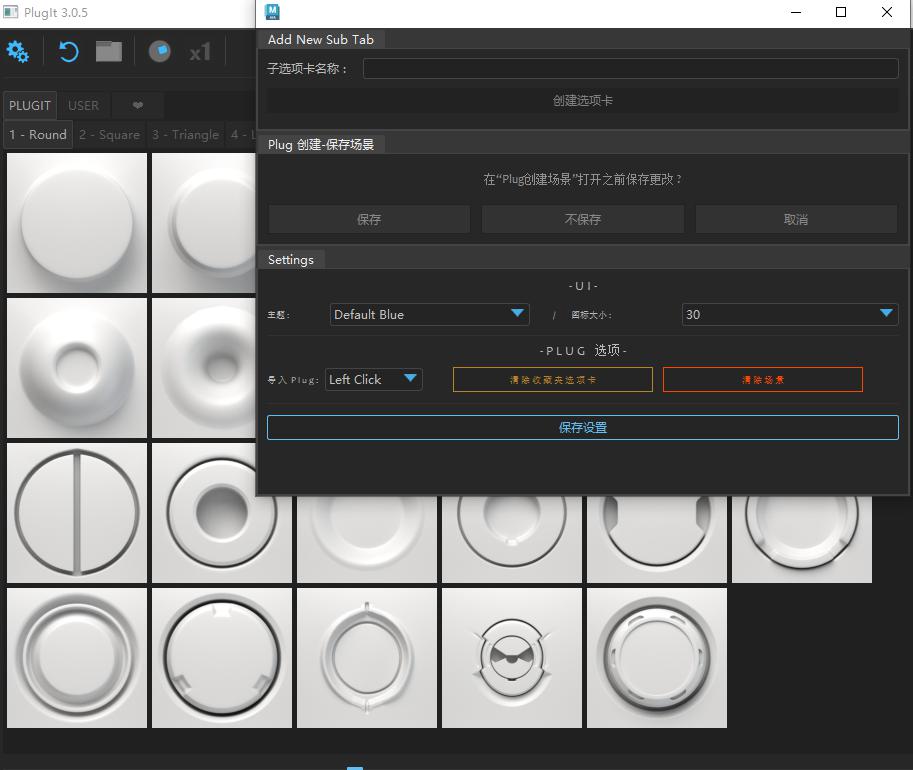Click the 保存设置 button
Screen dimensions: 913x770
pyautogui.click(x=582, y=428)
